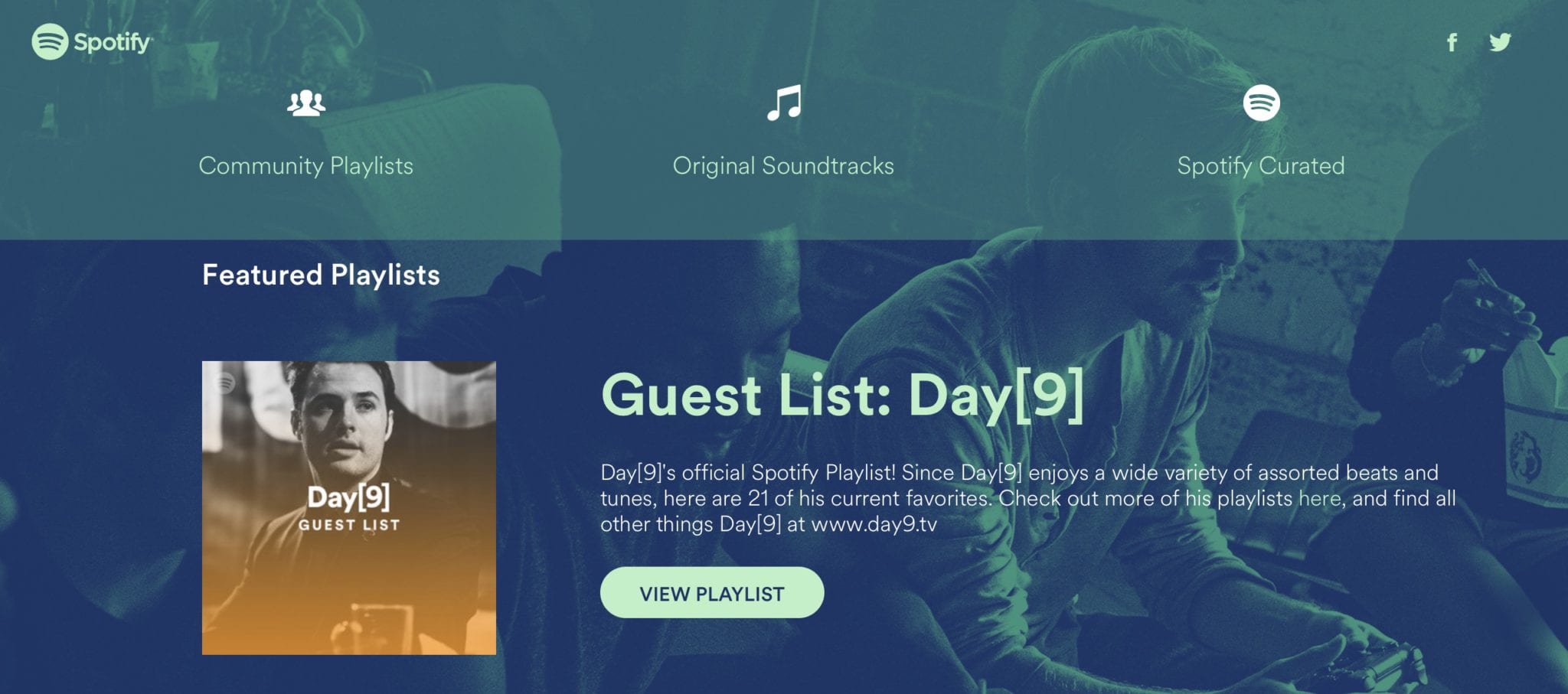Click the Spotify Curated circle icon

[1261, 103]
